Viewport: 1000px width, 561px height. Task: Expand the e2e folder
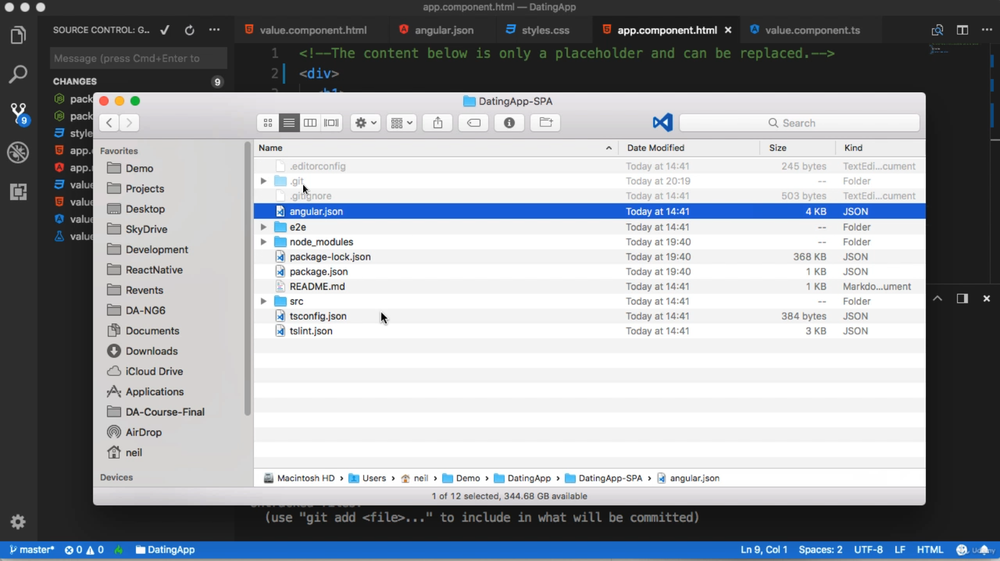pyautogui.click(x=263, y=227)
